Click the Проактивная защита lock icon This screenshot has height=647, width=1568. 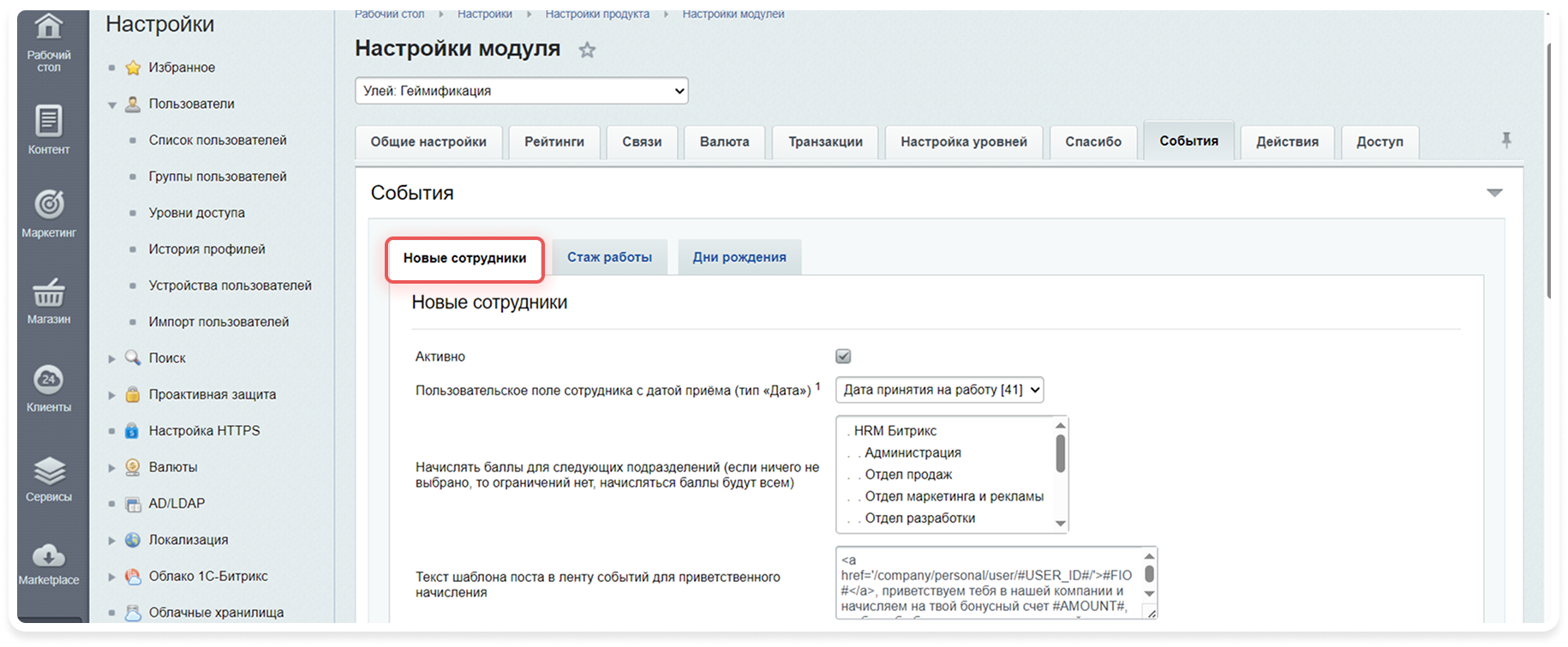[133, 394]
